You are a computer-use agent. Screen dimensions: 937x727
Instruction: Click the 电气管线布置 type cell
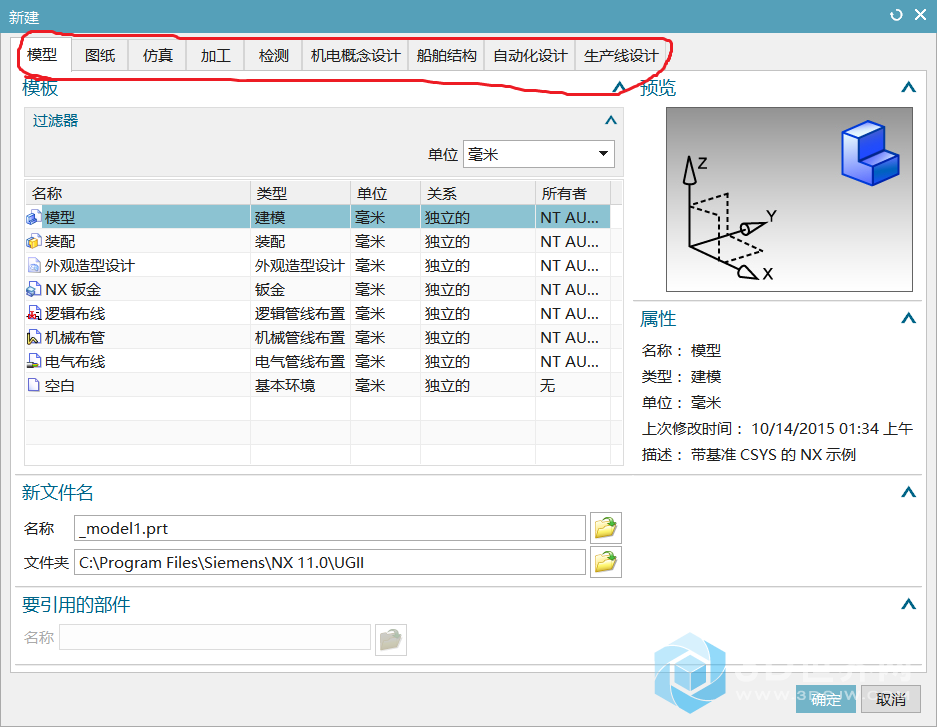(x=300, y=361)
